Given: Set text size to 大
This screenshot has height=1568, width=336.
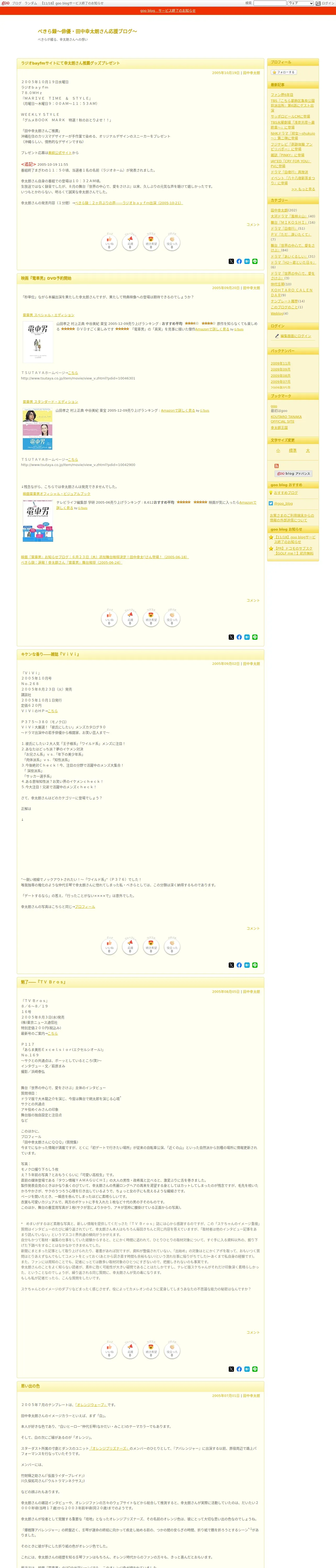Looking at the screenshot, I should tap(308, 451).
